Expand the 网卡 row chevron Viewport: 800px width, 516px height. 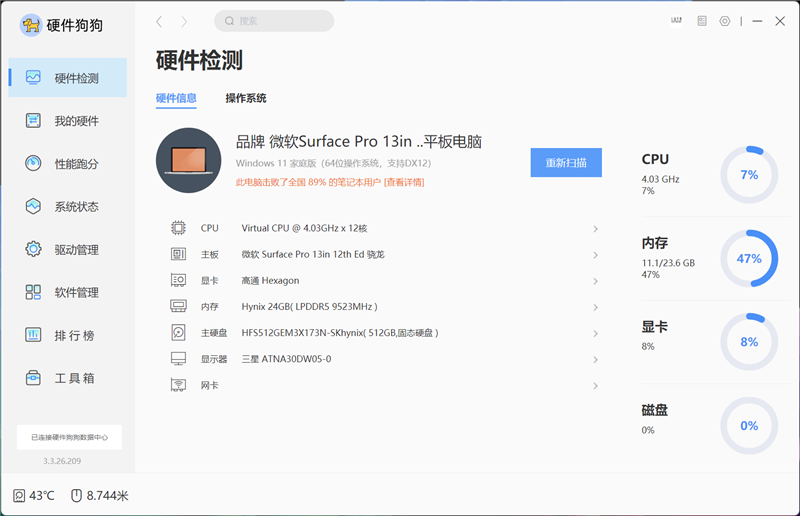(x=595, y=386)
